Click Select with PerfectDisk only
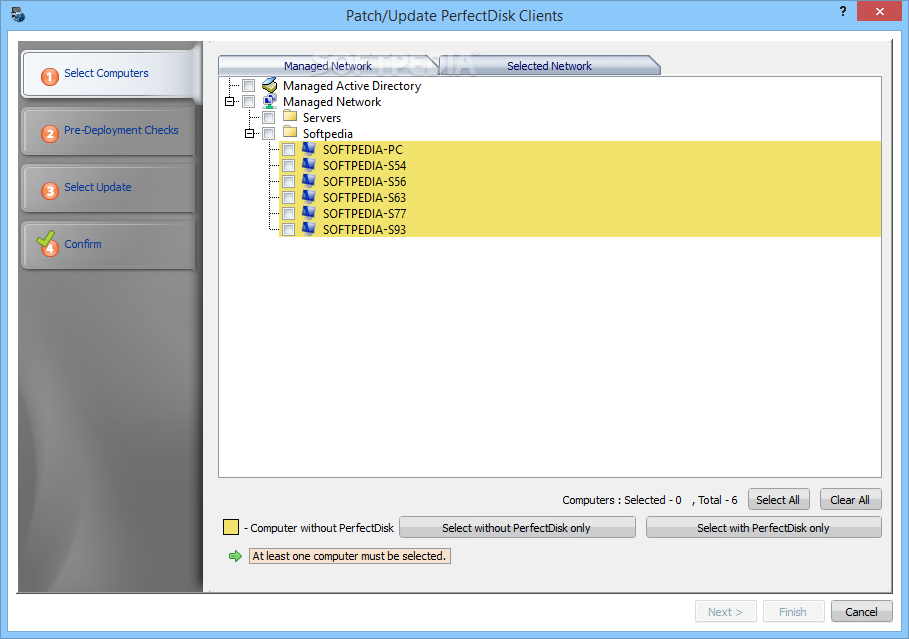 point(763,528)
